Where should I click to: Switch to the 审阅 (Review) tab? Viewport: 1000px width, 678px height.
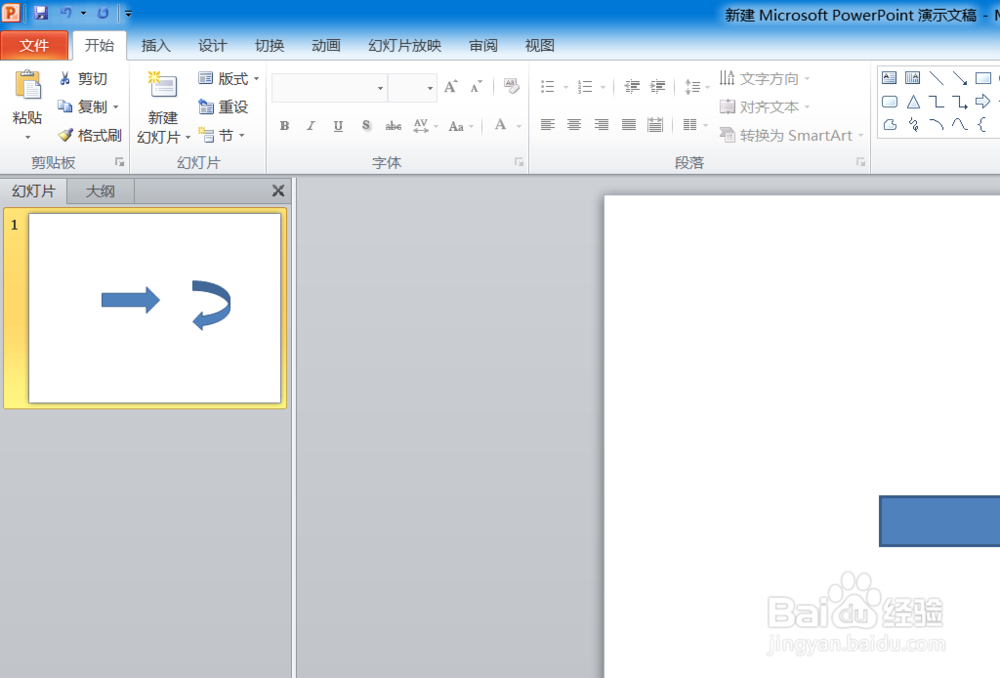point(483,45)
